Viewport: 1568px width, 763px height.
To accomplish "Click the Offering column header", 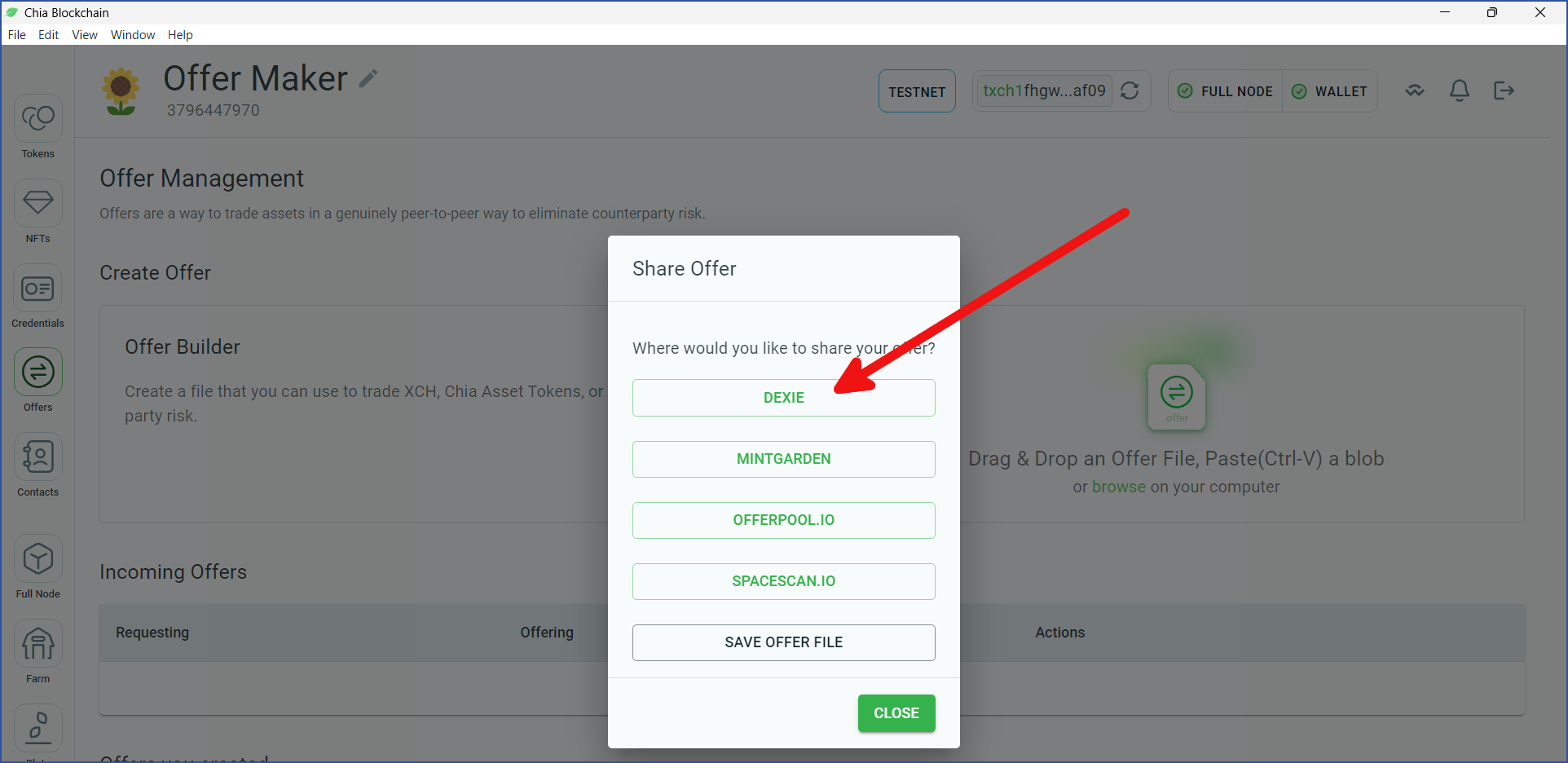I will (x=547, y=633).
